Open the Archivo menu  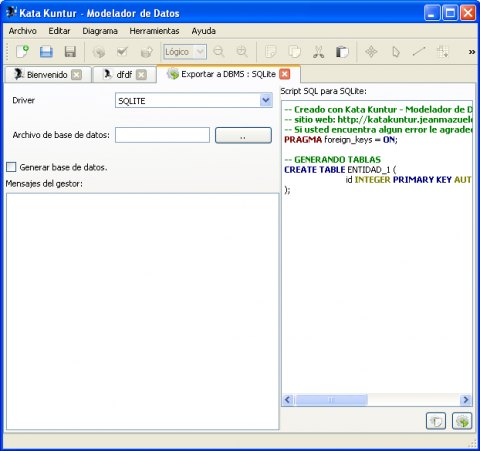(x=23, y=31)
